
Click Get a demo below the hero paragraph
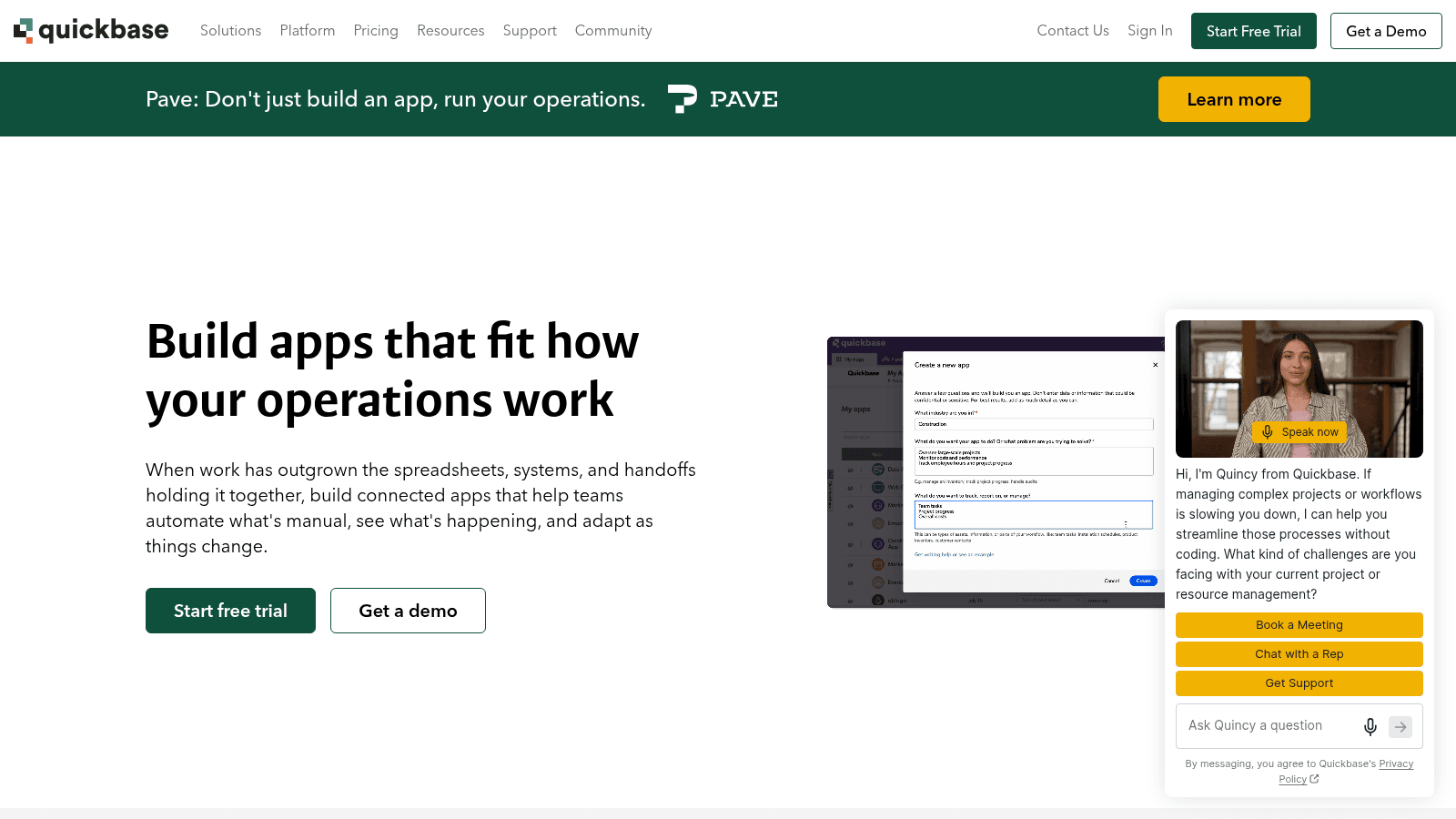(x=408, y=611)
